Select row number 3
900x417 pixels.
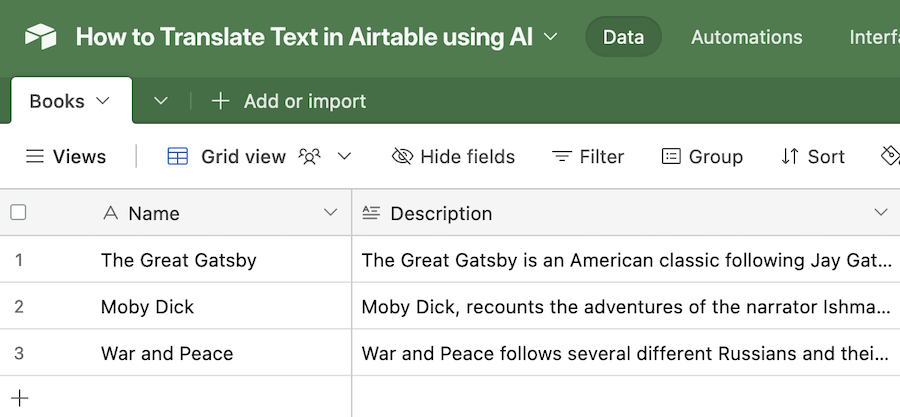click(19, 353)
